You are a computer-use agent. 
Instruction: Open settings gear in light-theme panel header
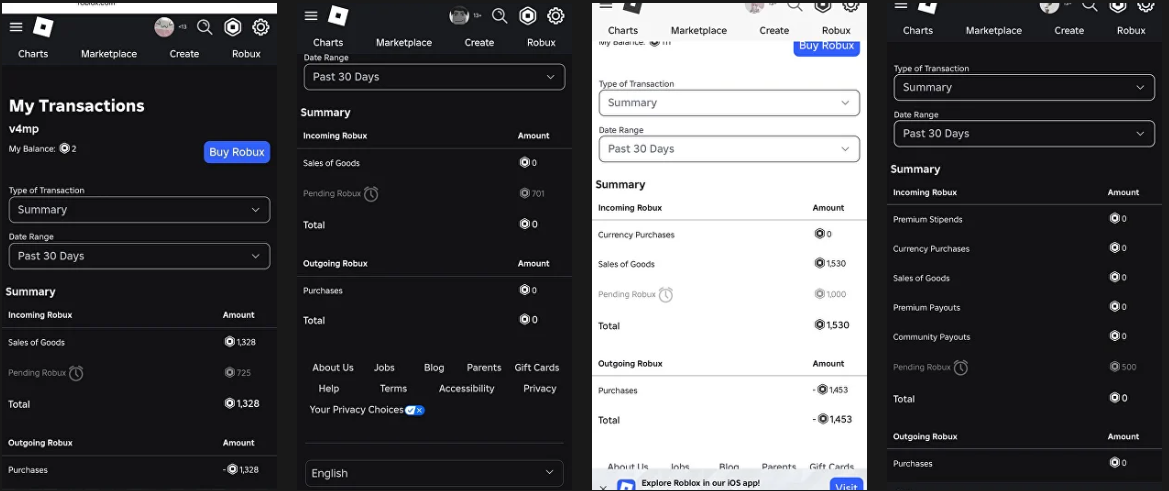(x=851, y=5)
